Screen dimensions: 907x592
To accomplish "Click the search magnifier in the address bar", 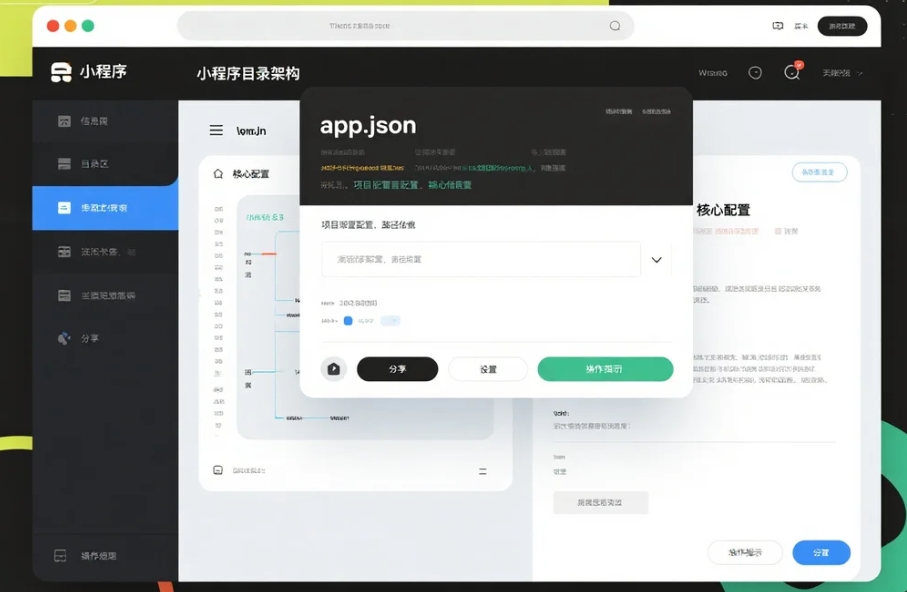I will [615, 26].
